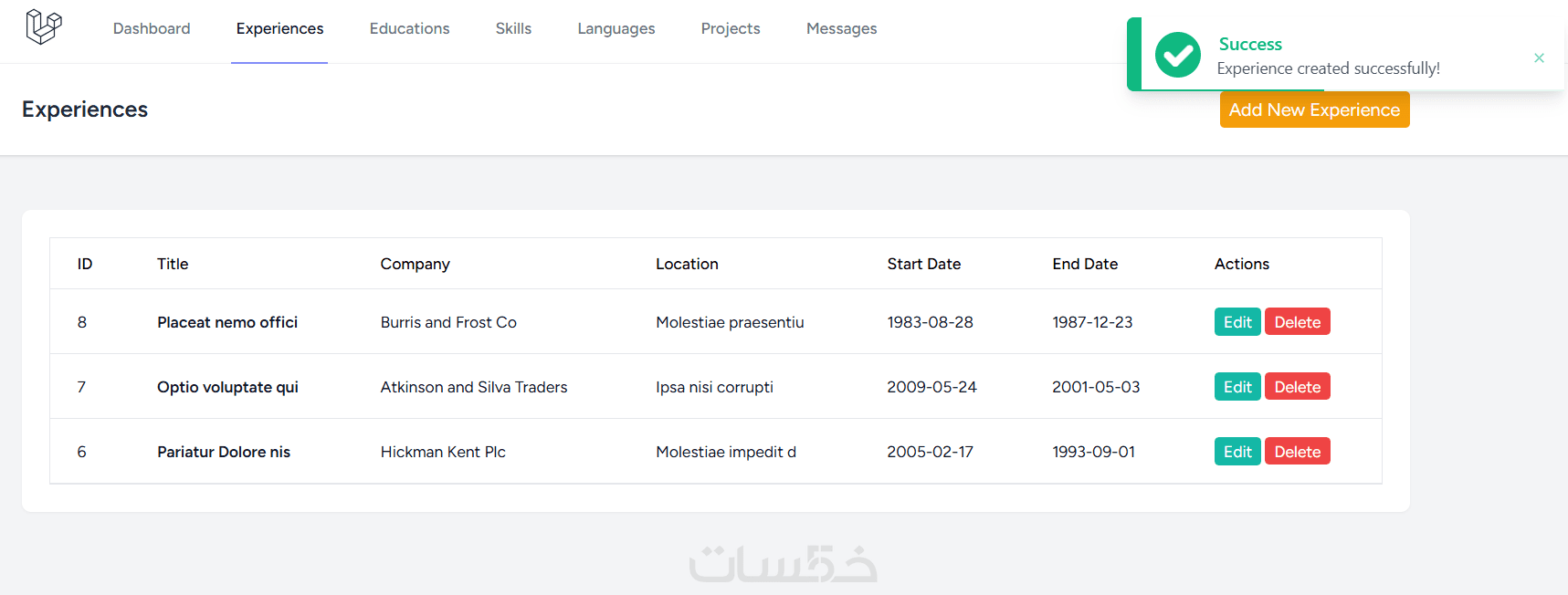Click the Burris and Frost Co cell
This screenshot has width=1568, height=595.
pos(448,322)
